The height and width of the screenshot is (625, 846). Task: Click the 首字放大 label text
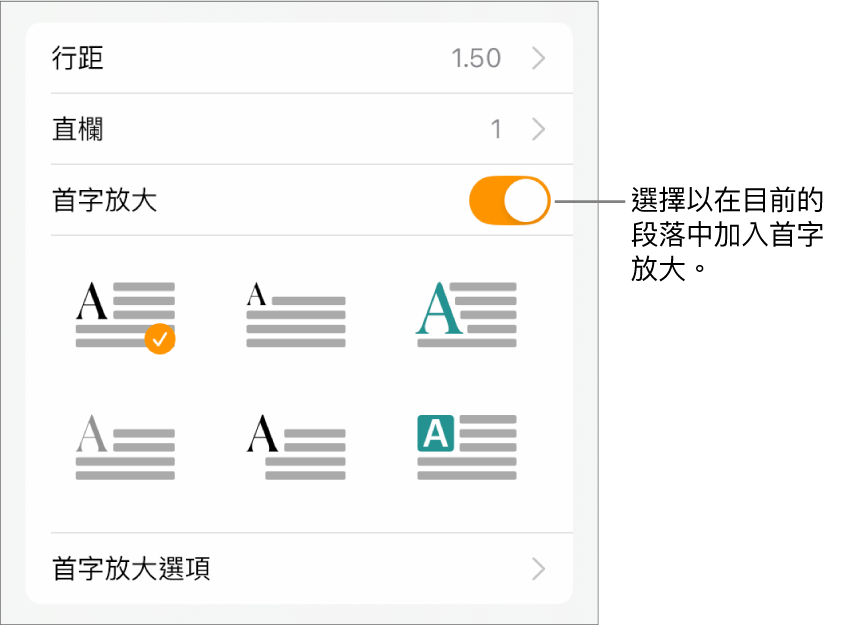click(x=105, y=200)
